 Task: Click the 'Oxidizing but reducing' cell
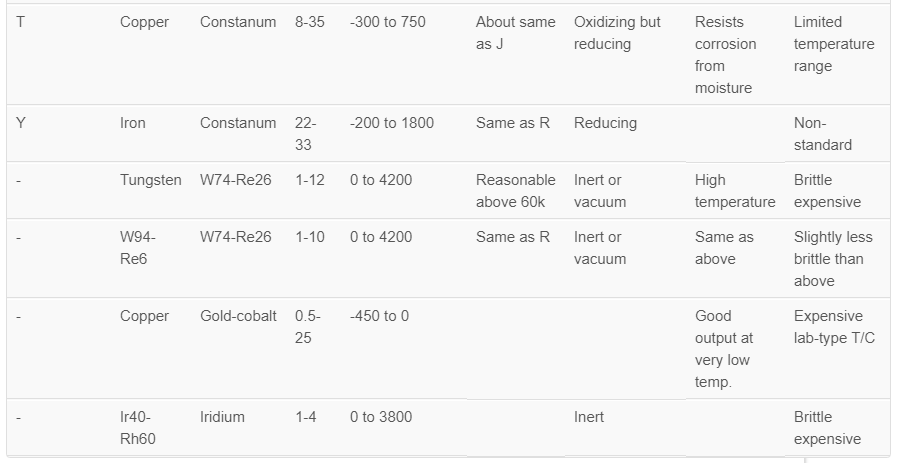(x=617, y=33)
